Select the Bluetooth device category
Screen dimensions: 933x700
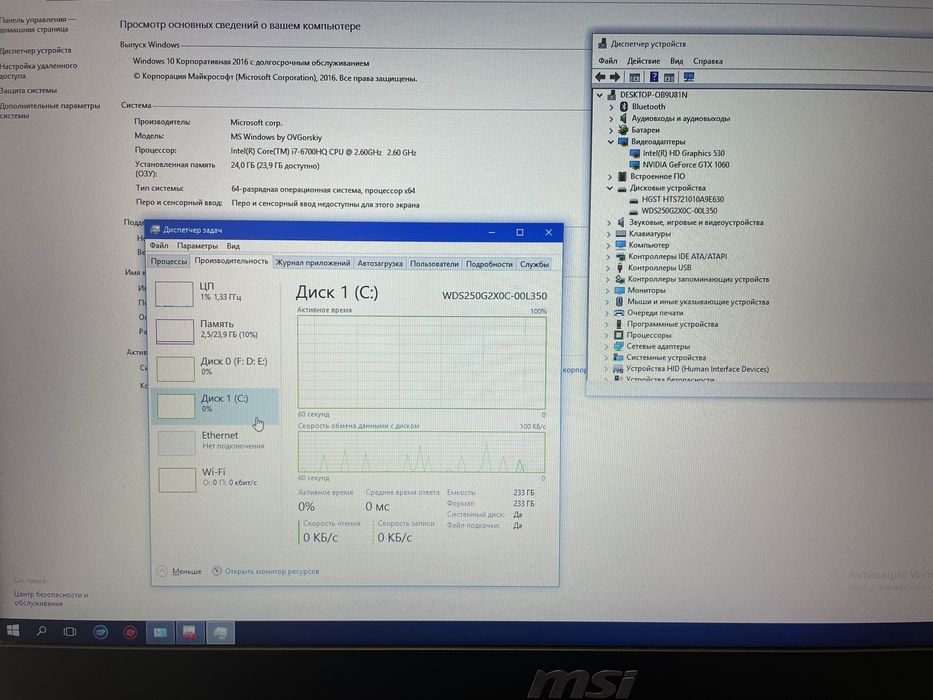coord(649,107)
